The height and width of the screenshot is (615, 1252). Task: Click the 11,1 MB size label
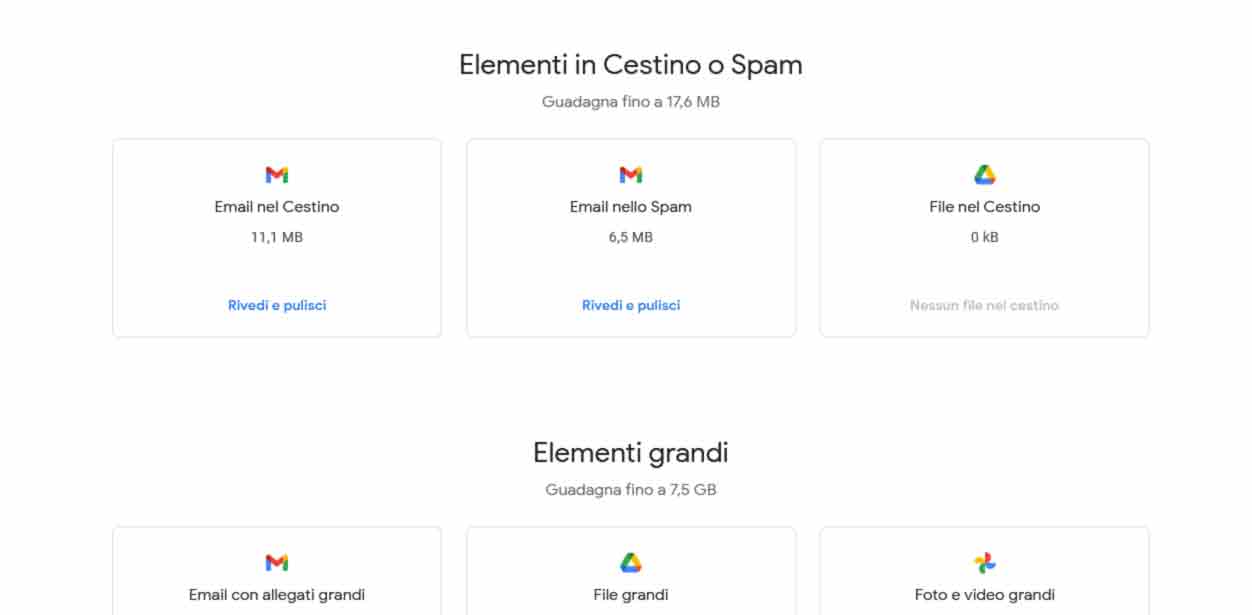(x=277, y=238)
